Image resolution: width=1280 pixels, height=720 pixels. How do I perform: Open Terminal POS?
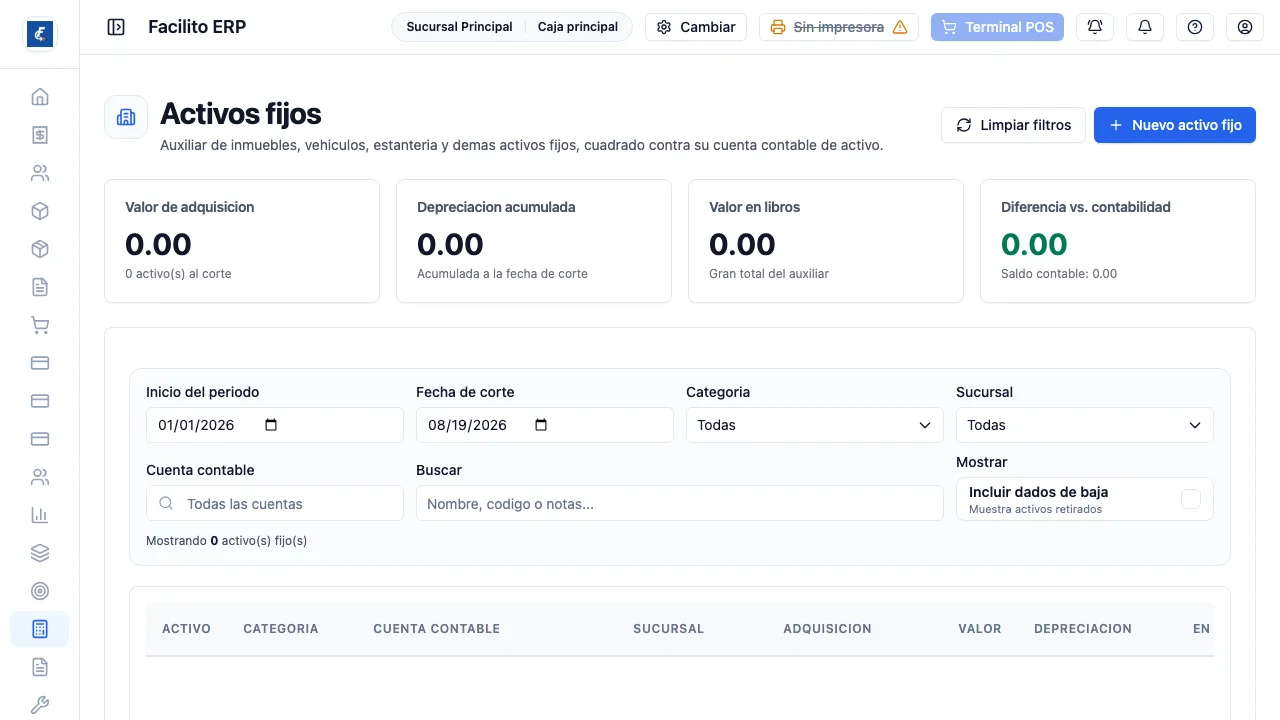997,27
